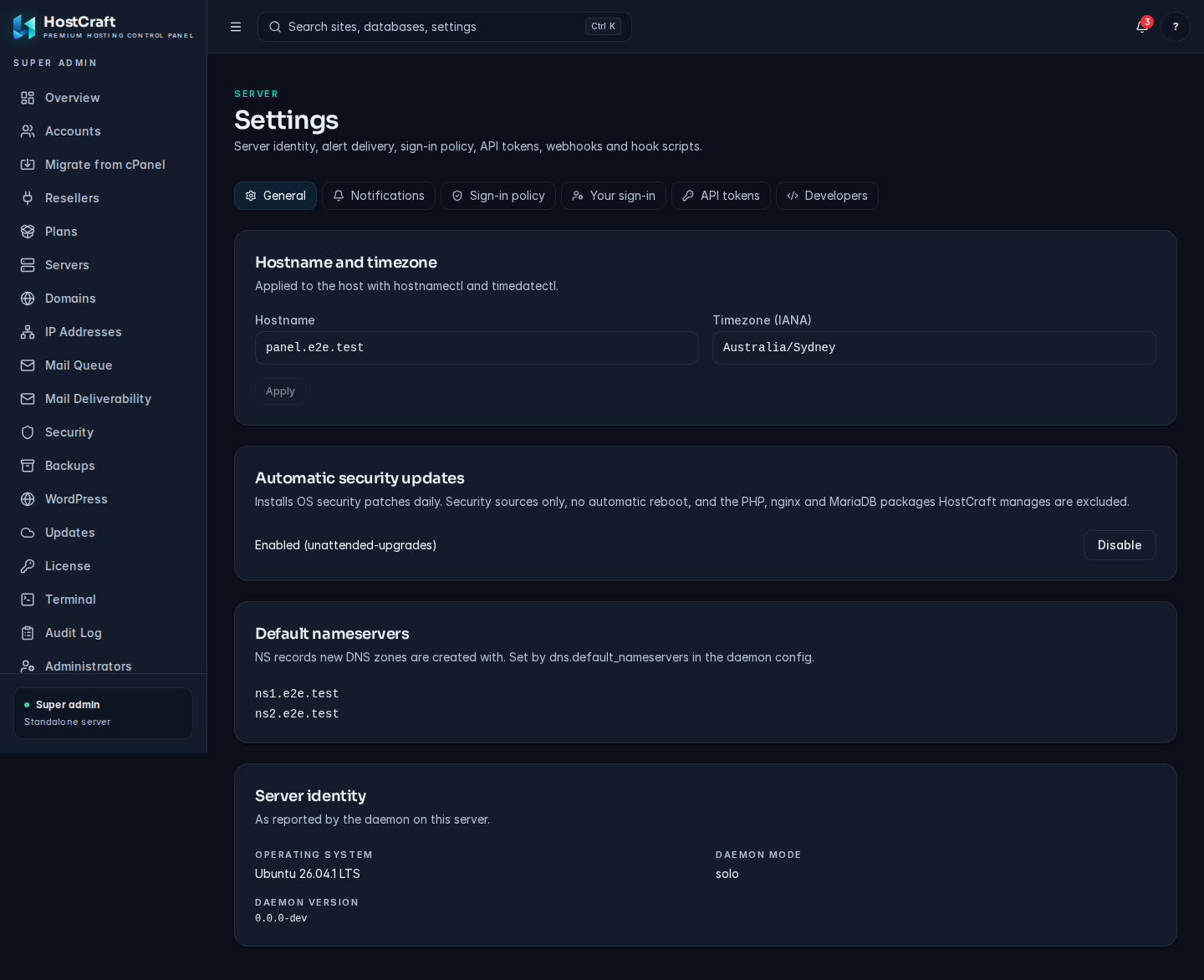The height and width of the screenshot is (980, 1204).
Task: Open Migrate from cPanel
Action: (104, 165)
